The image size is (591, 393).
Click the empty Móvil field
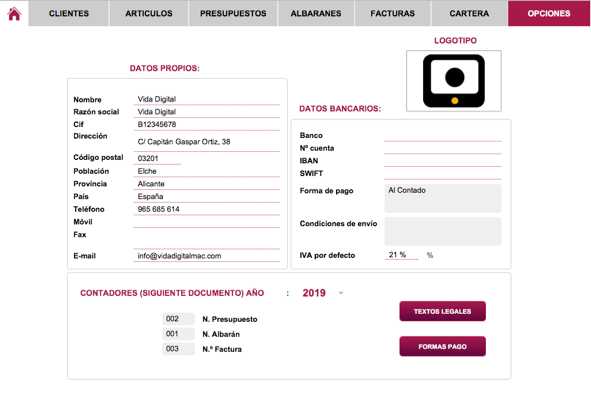tap(207, 222)
